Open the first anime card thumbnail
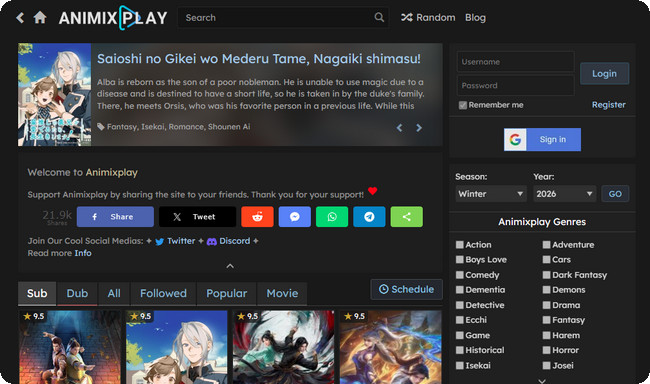Viewport: 650px width, 384px height. [70, 347]
